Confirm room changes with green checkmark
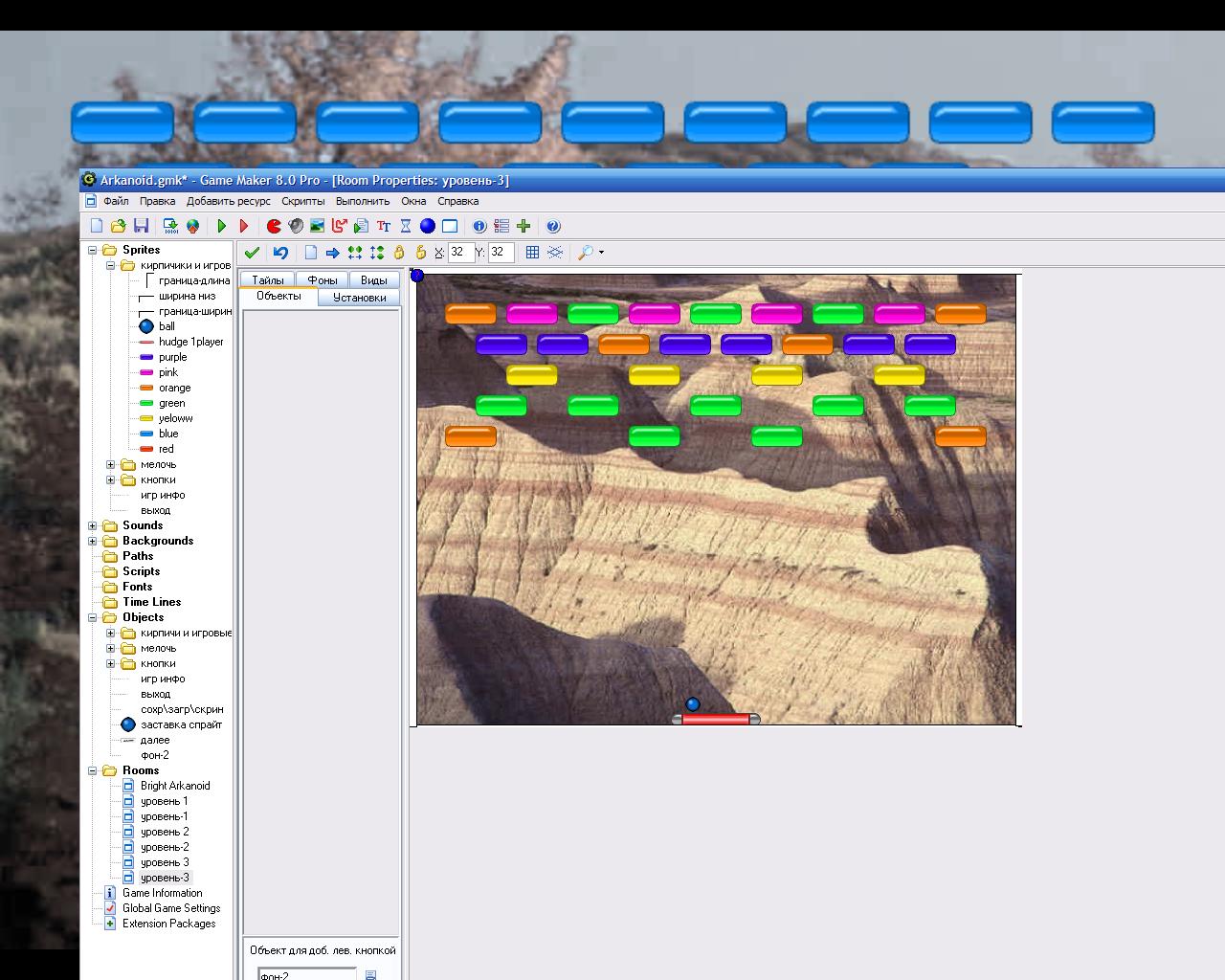 click(252, 253)
